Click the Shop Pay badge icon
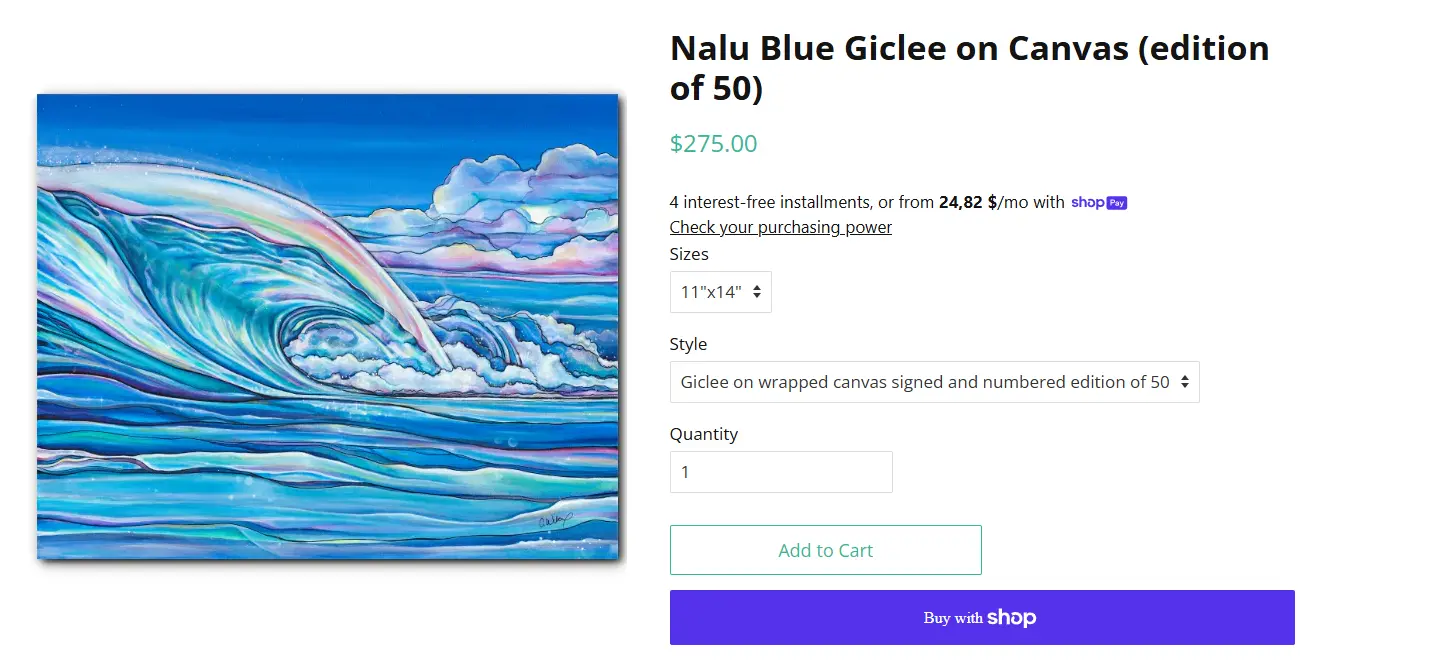This screenshot has width=1432, height=661. coord(1099,202)
